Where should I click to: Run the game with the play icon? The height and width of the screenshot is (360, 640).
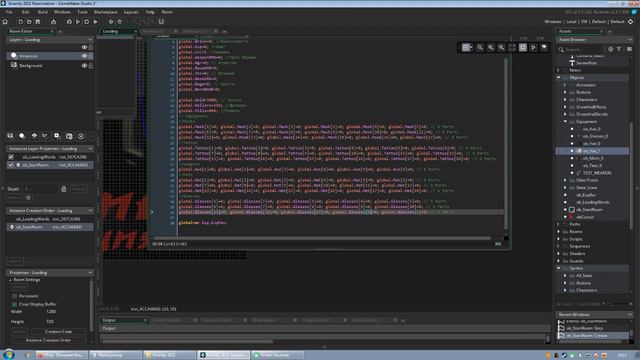pyautogui.click(x=78, y=22)
